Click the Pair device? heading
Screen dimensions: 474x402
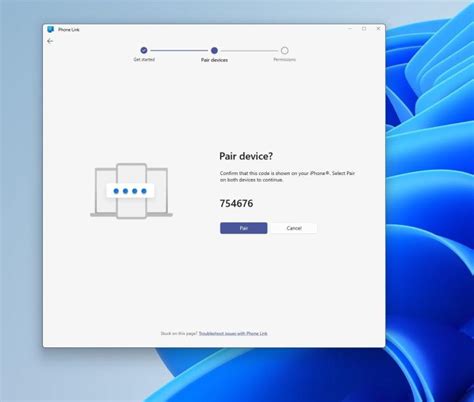[x=246, y=156]
